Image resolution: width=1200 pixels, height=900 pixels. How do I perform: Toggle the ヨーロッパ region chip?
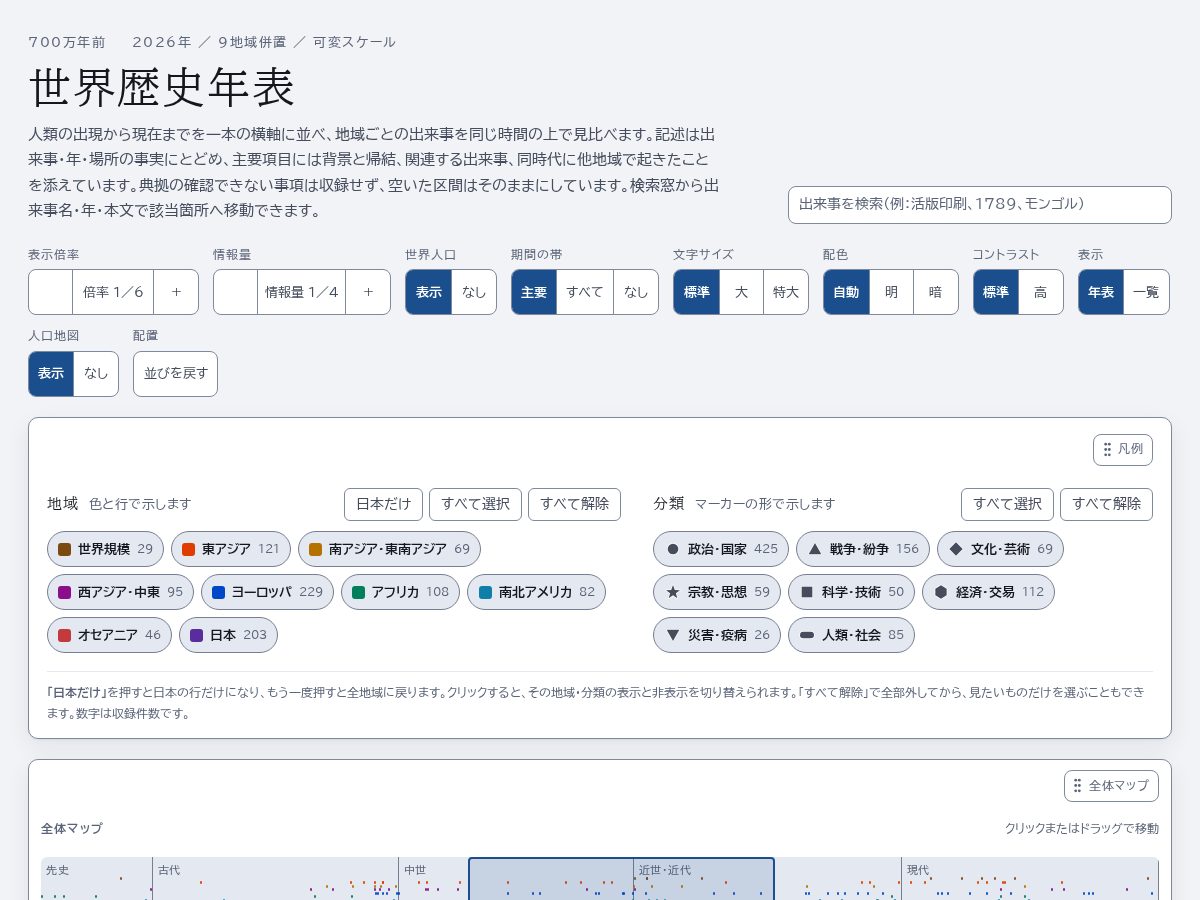pos(267,592)
